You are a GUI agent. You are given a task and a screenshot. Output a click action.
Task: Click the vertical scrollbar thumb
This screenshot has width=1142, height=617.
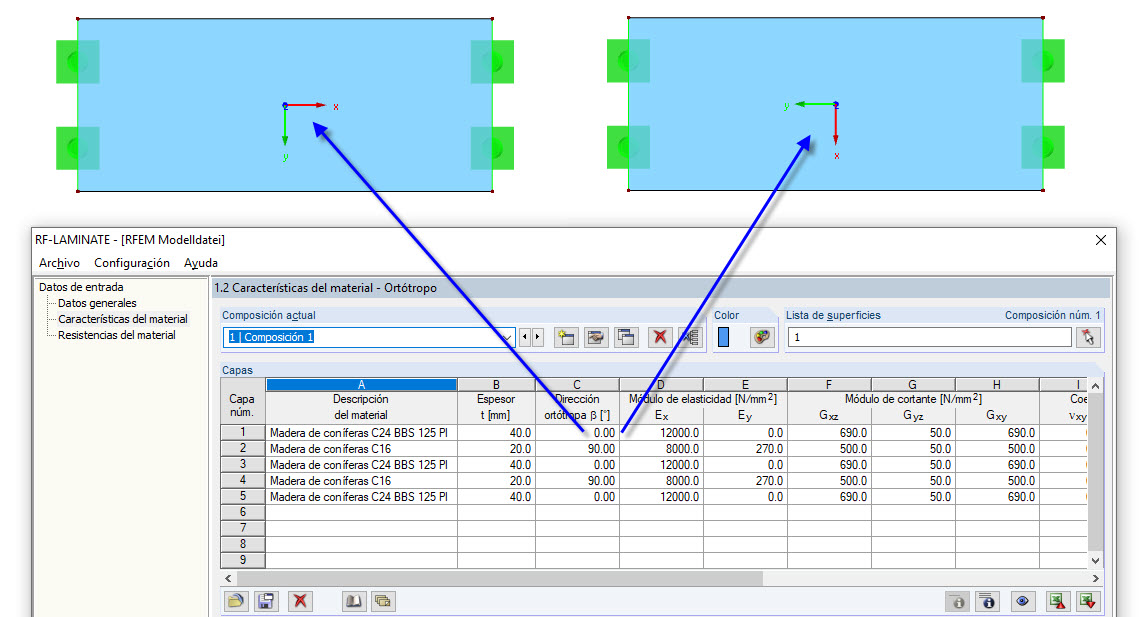point(1095,472)
